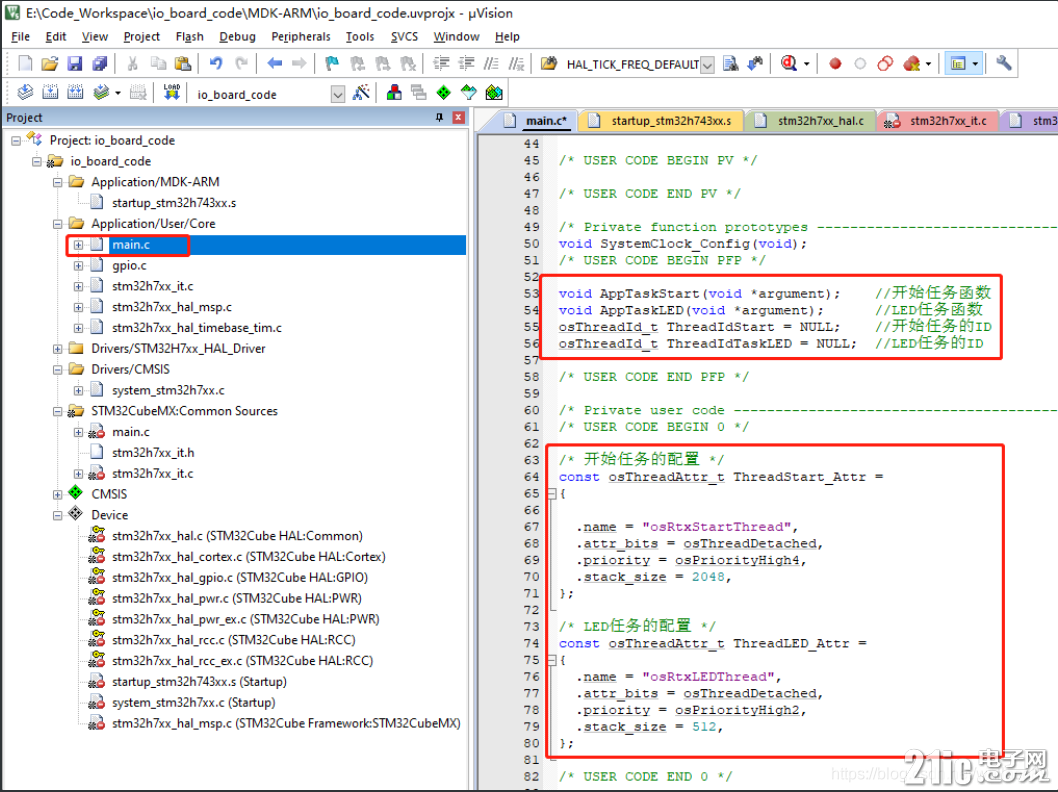Click the Build target icon
1058x792 pixels.
50,92
